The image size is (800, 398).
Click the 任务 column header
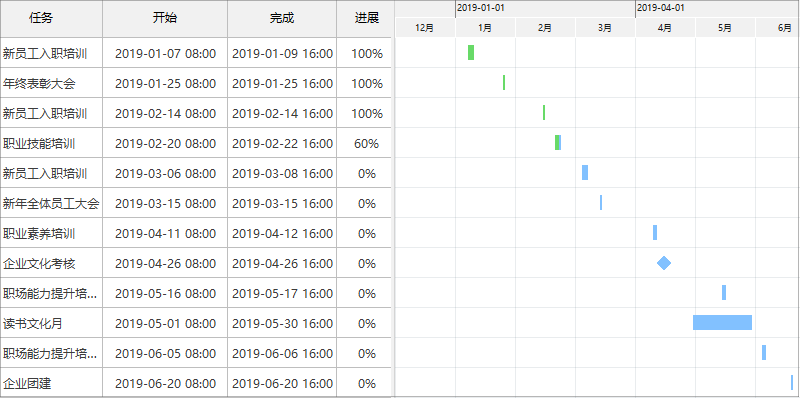coord(51,18)
